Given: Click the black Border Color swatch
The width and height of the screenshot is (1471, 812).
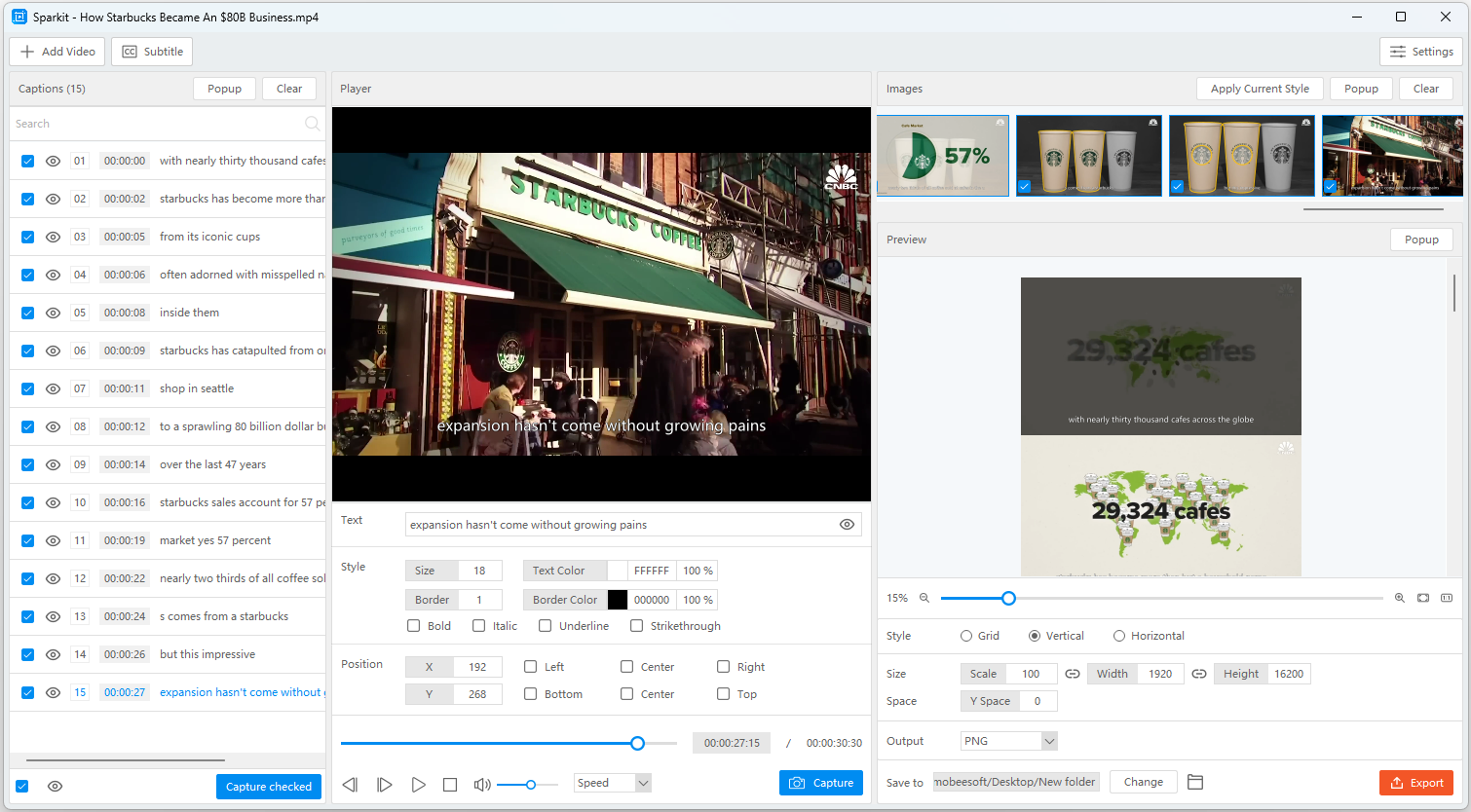Looking at the screenshot, I should pyautogui.click(x=618, y=600).
